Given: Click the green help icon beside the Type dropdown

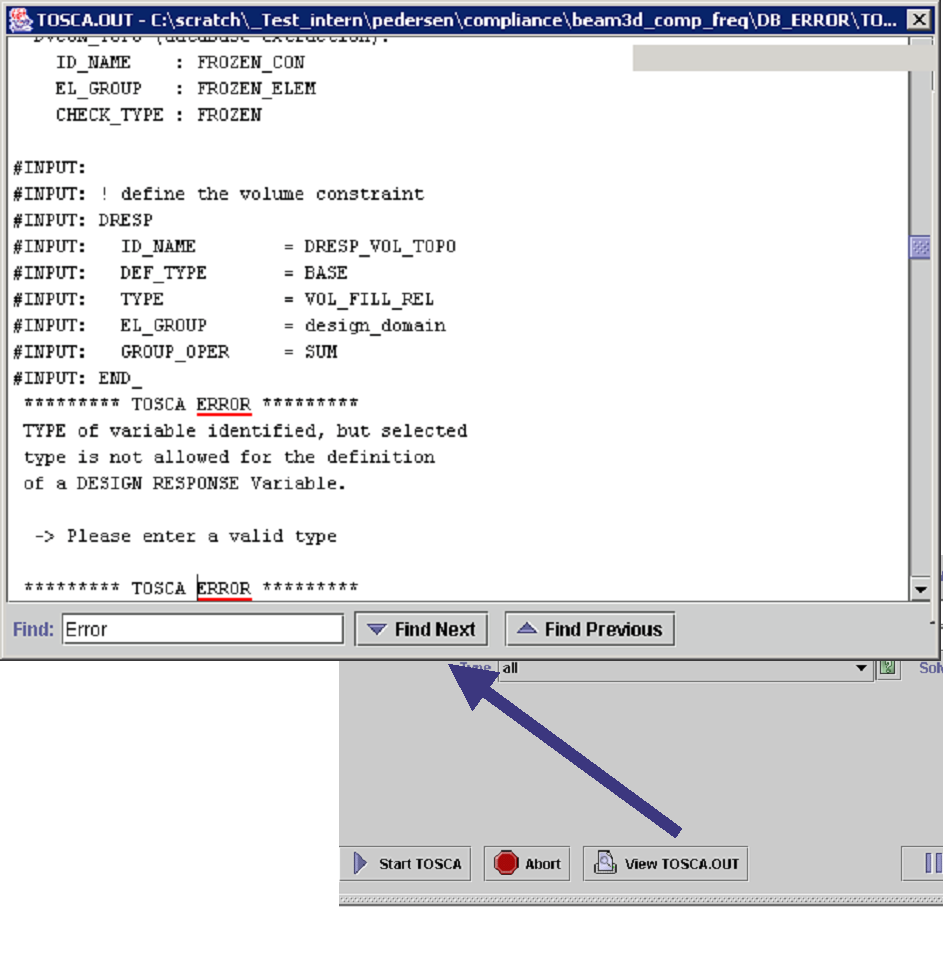Looking at the screenshot, I should pos(887,668).
